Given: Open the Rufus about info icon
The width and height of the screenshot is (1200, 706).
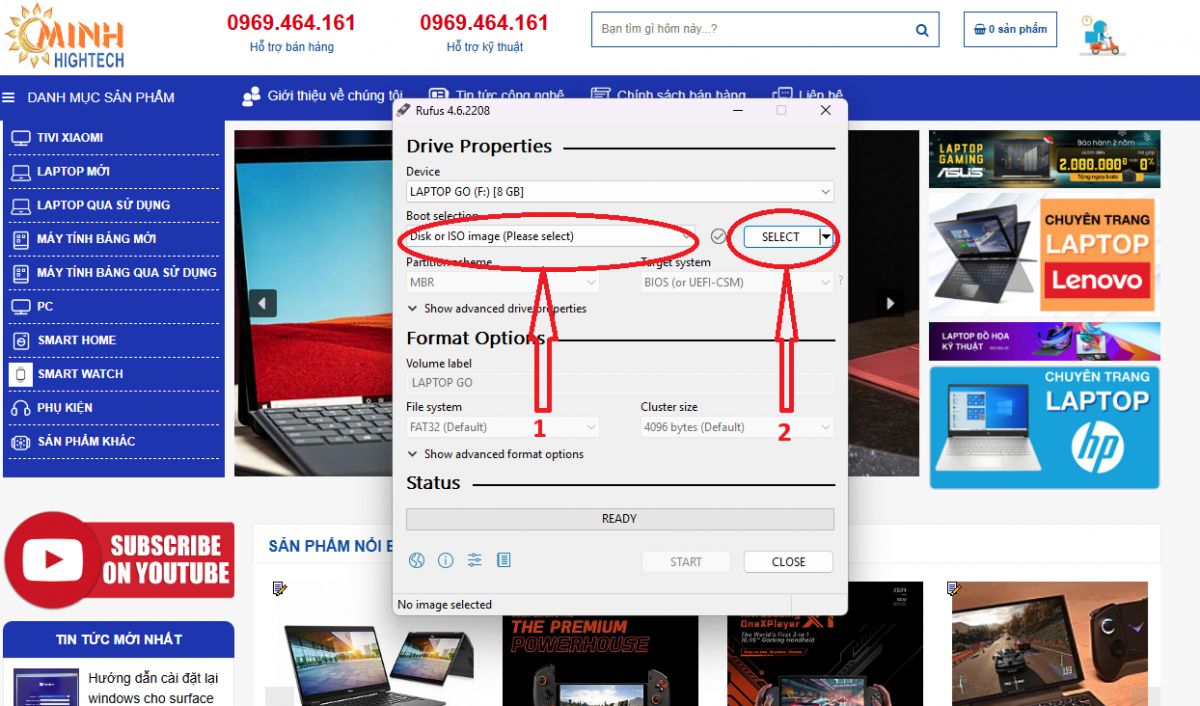Looking at the screenshot, I should 446,561.
